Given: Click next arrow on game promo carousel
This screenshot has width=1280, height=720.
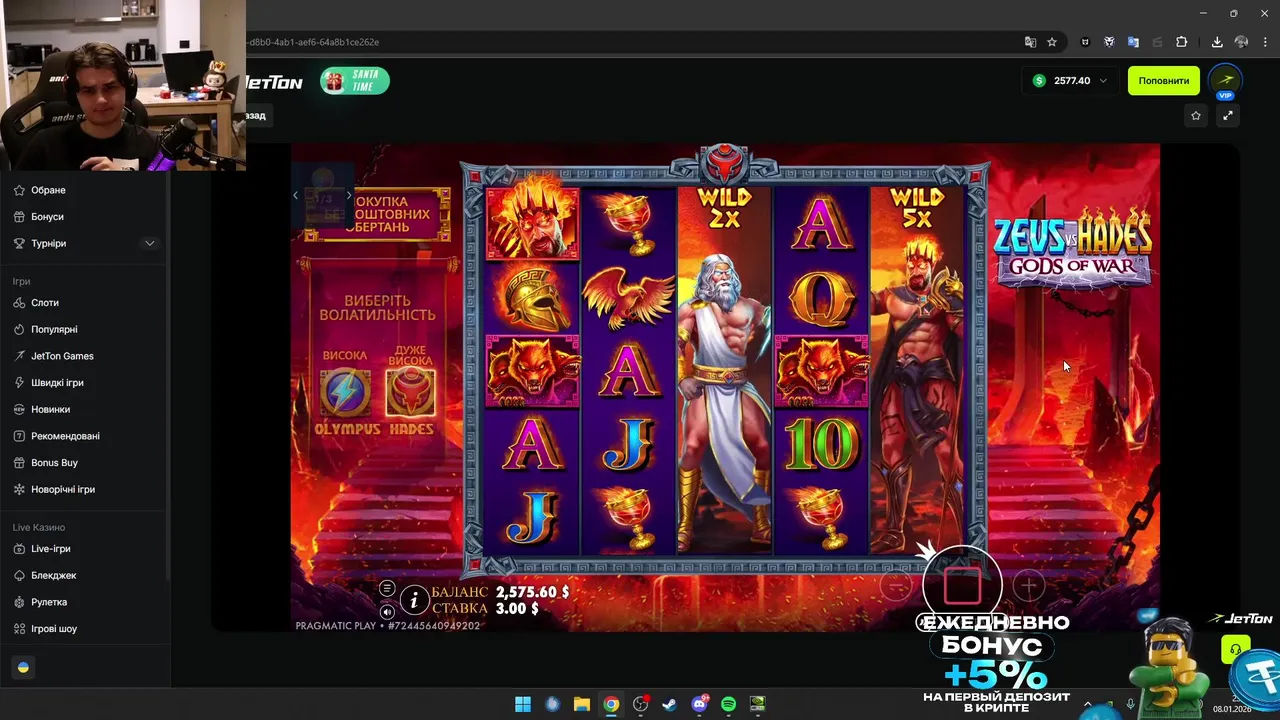Looking at the screenshot, I should point(349,195).
